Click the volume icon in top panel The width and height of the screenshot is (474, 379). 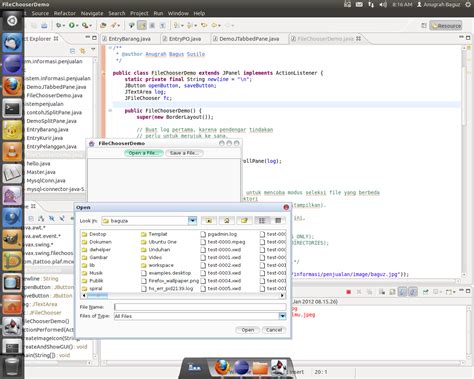pyautogui.click(x=383, y=4)
